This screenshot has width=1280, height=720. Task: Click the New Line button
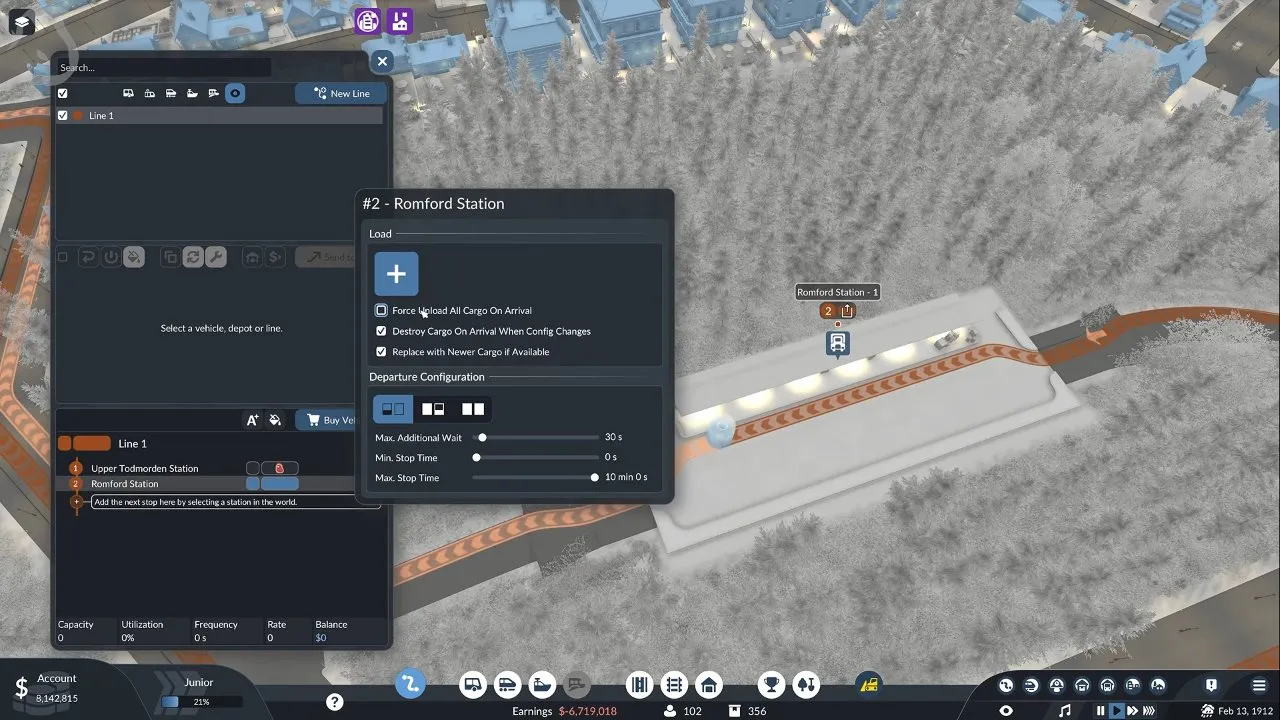click(x=342, y=93)
